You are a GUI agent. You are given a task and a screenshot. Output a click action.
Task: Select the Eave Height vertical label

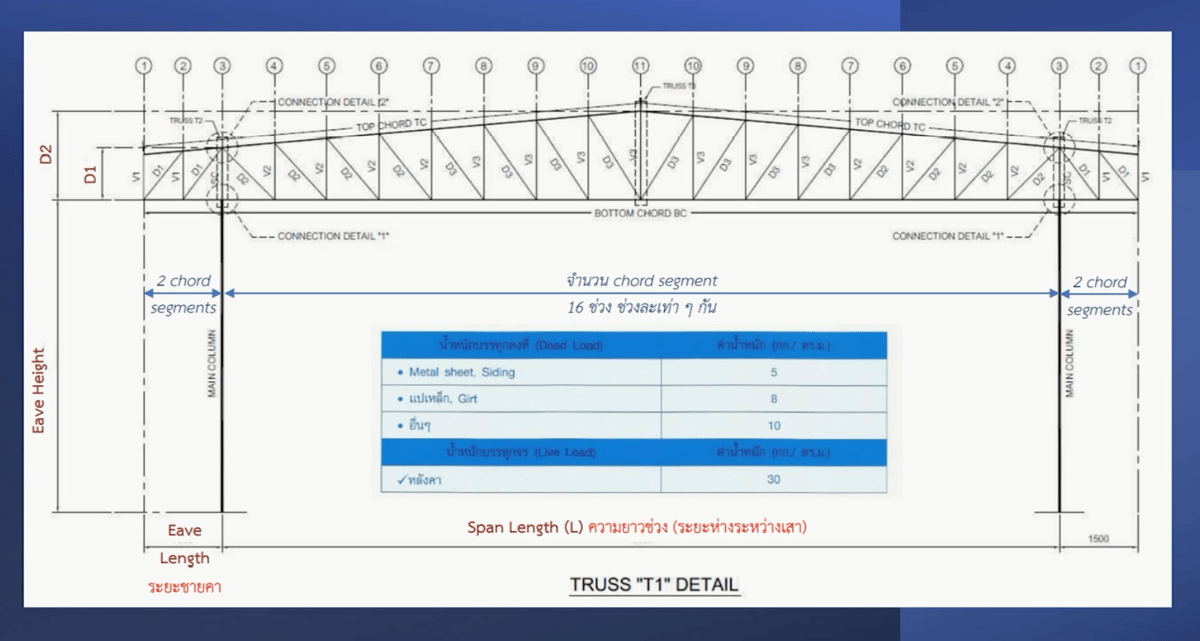(x=39, y=388)
